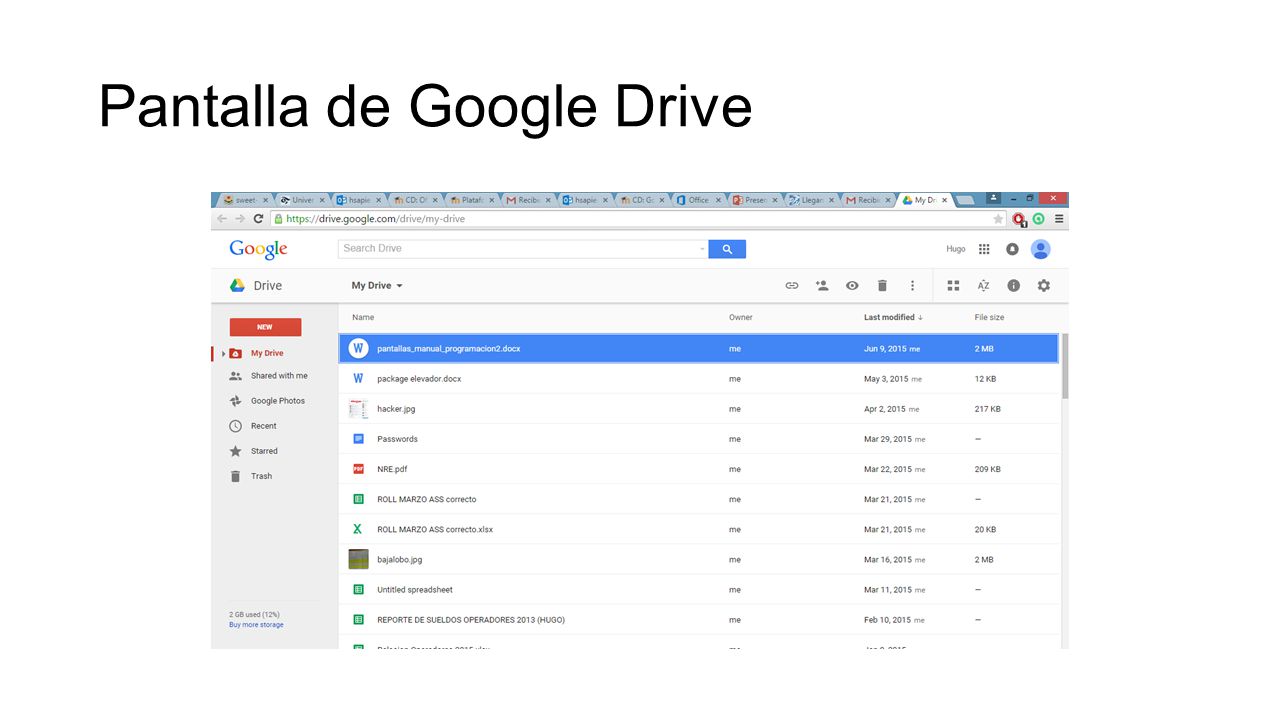This screenshot has width=1280, height=720.
Task: Click the Buy more storage link
Action: [x=256, y=625]
